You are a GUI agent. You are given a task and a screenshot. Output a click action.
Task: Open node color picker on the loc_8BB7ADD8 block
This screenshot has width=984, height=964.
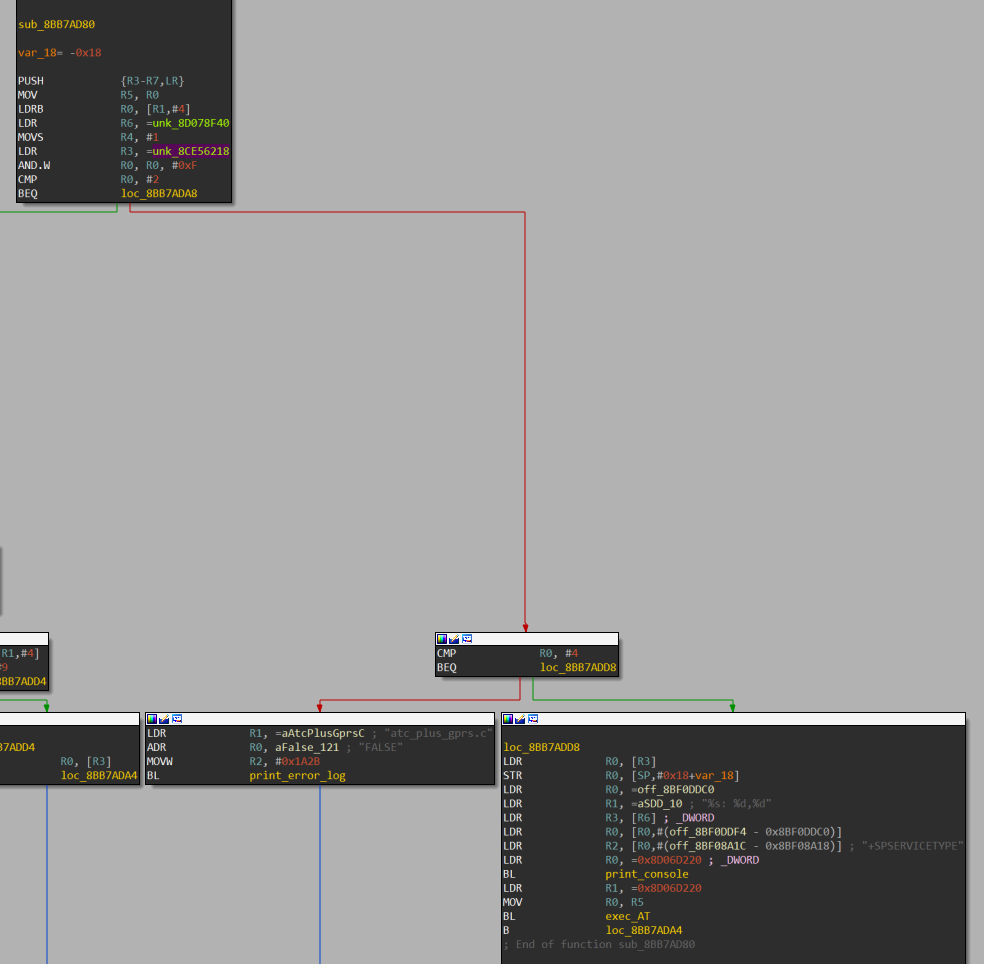[x=508, y=718]
